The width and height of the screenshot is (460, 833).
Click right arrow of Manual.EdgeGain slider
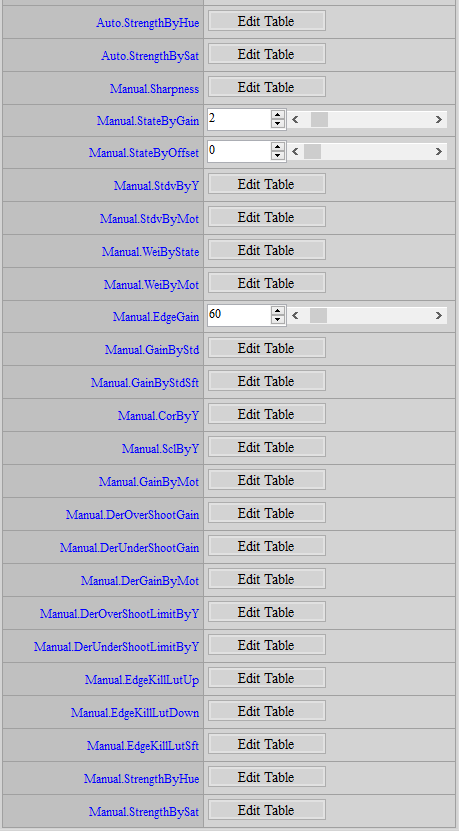pyautogui.click(x=439, y=316)
